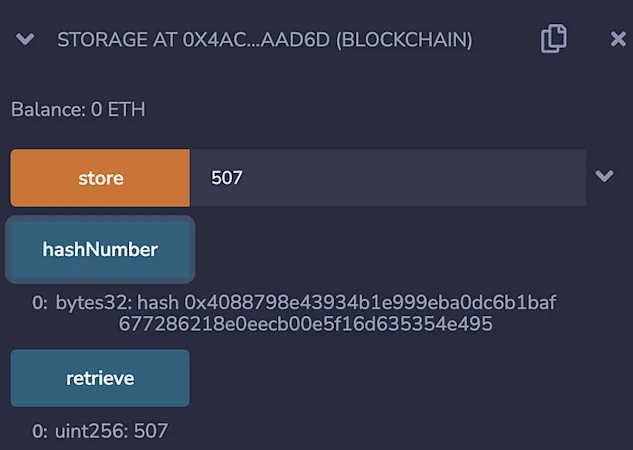Remove the deployed contract with the X icon

[x=618, y=39]
